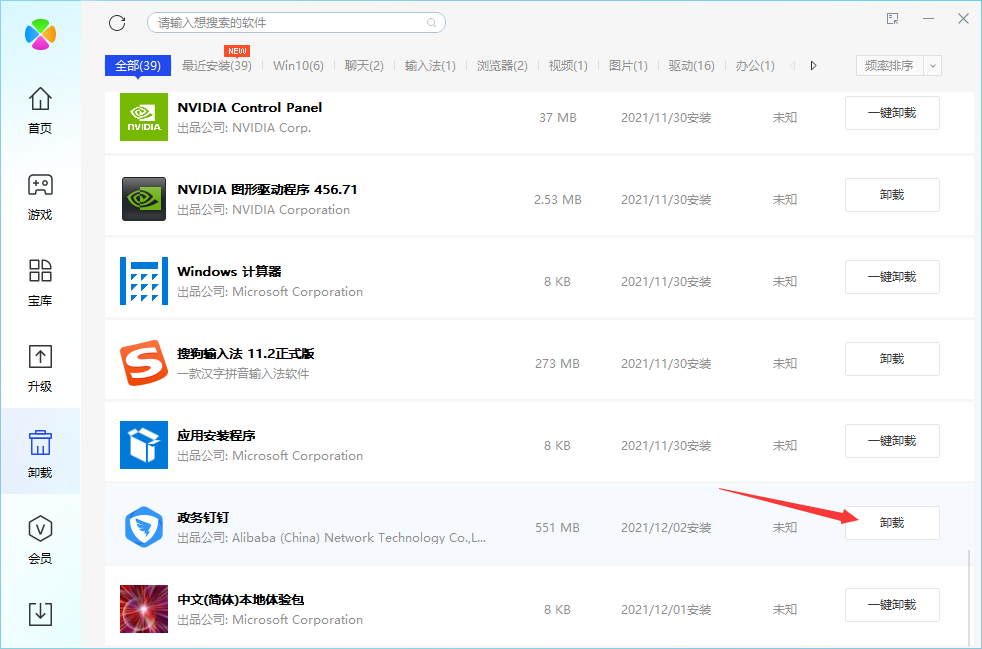
Task: Focus the software search input field
Action: [x=296, y=23]
